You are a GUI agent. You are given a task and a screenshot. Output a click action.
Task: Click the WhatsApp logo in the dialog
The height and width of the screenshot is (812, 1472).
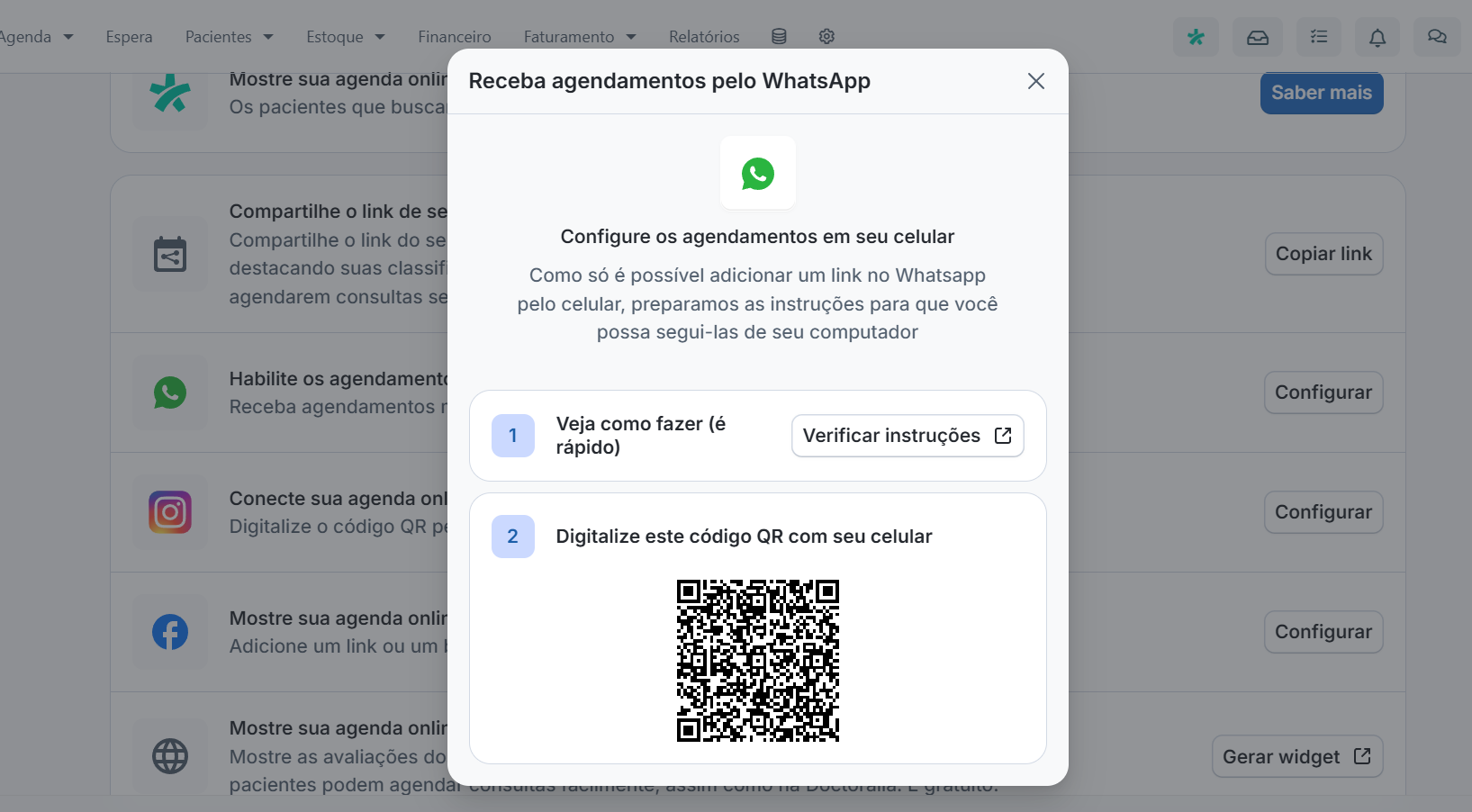[x=758, y=174]
